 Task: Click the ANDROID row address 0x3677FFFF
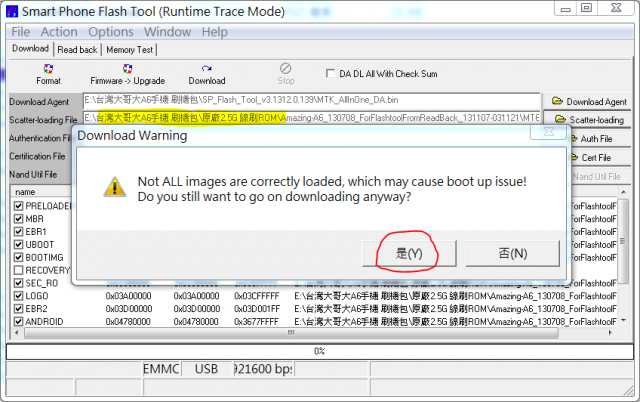257,322
